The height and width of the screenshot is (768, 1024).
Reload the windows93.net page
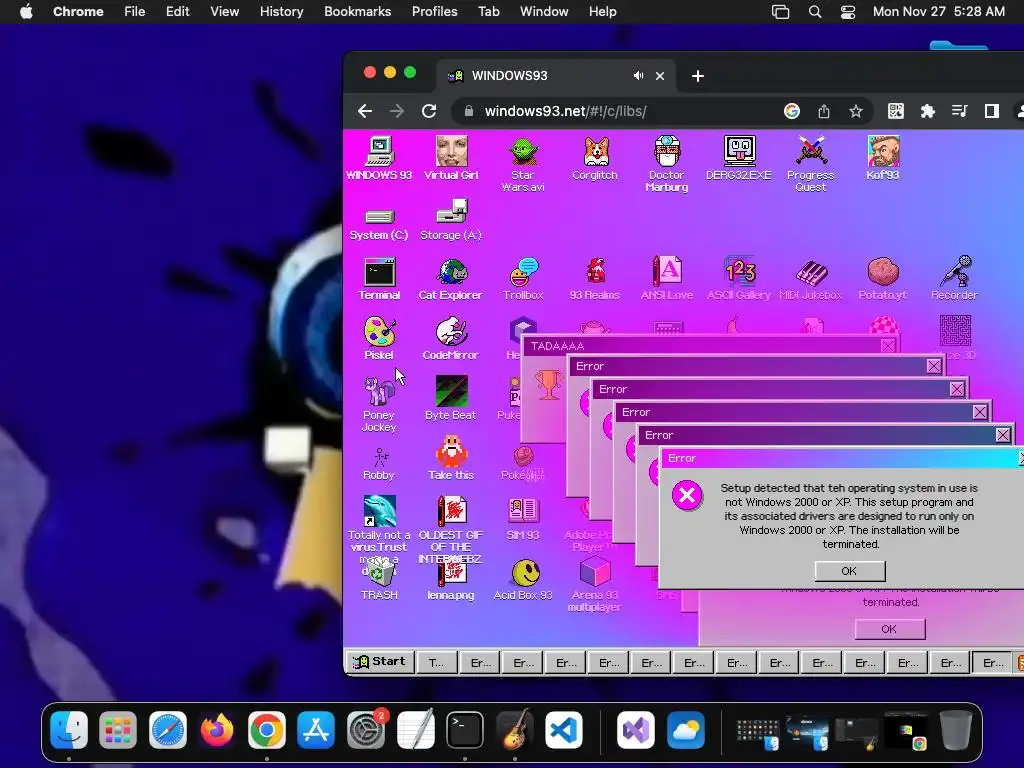[x=428, y=111]
